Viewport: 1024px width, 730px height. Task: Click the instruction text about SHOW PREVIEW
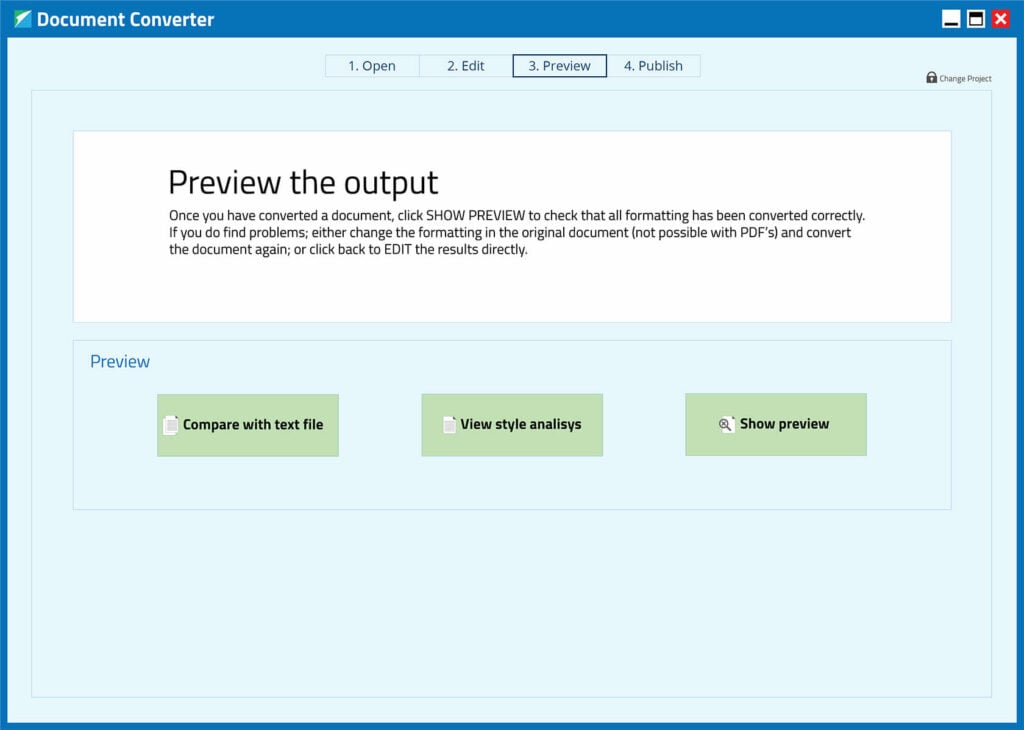(517, 232)
